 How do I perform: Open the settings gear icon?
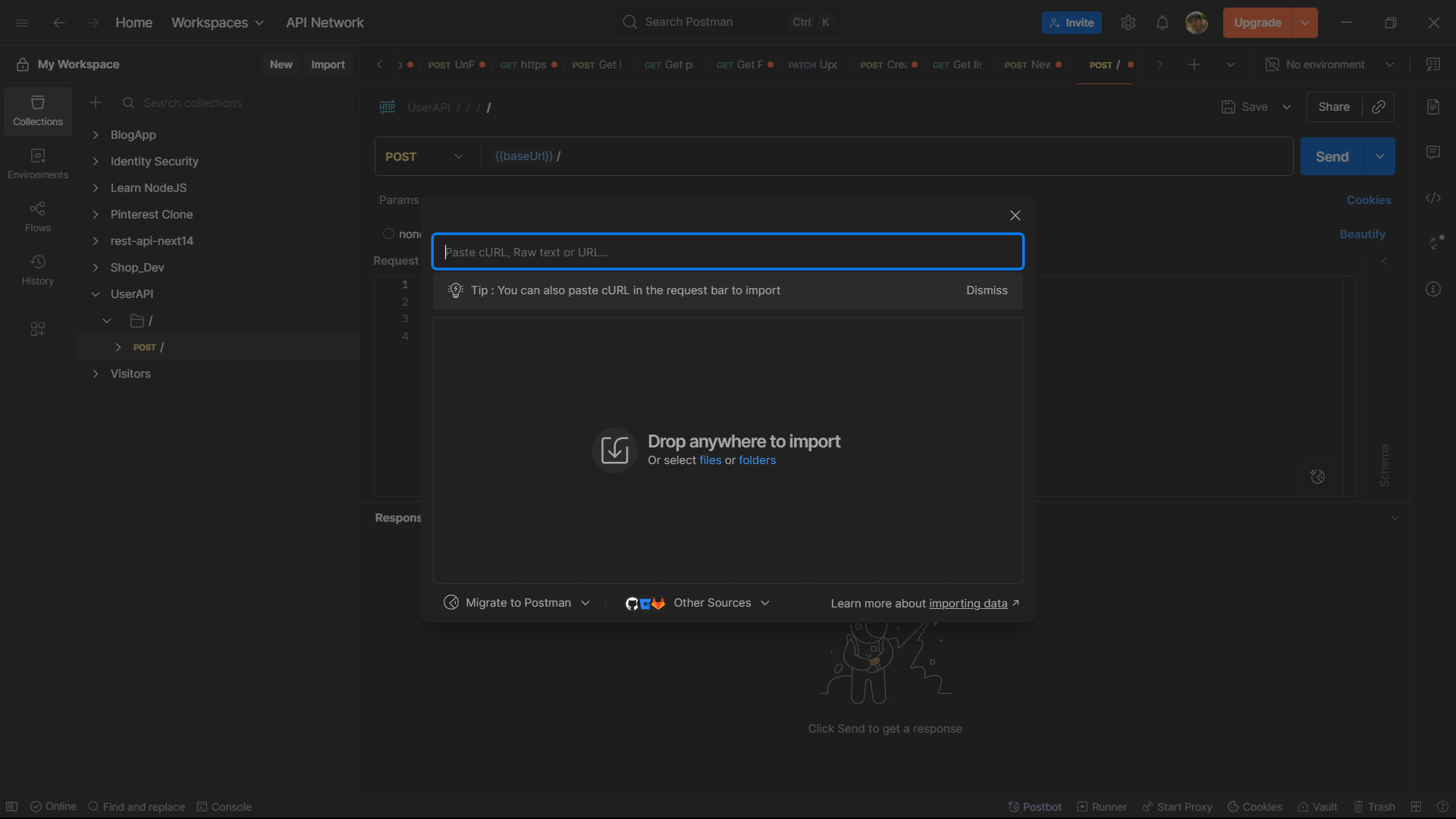1128,23
